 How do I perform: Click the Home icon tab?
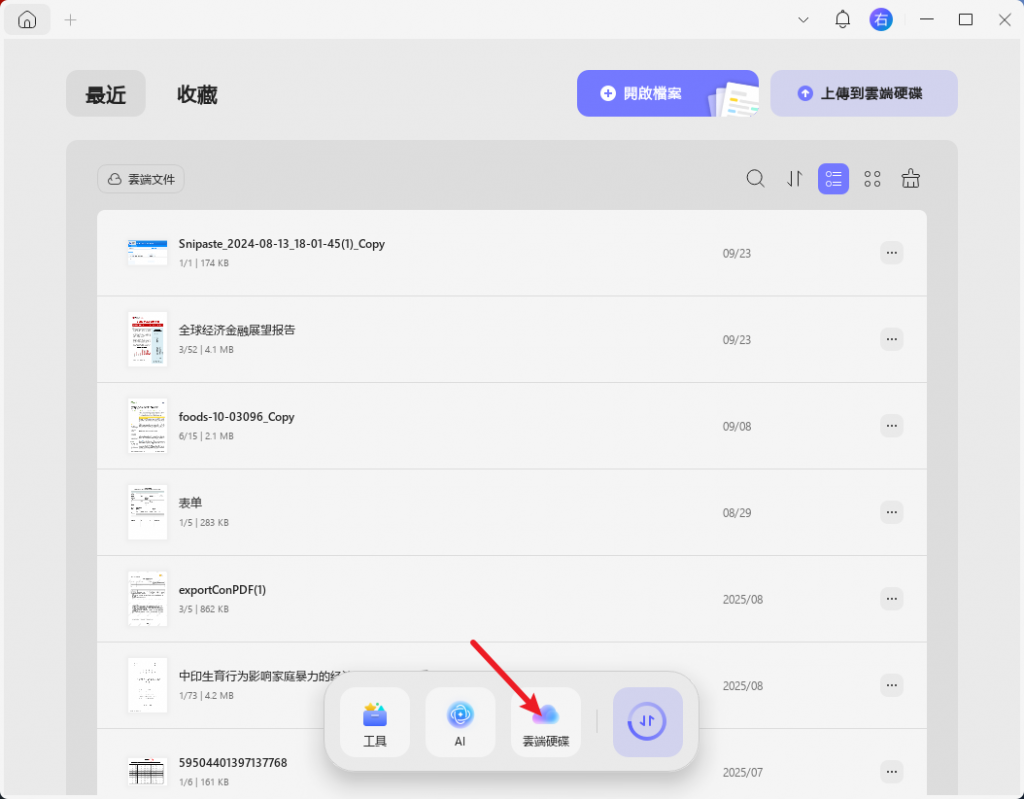(27, 20)
